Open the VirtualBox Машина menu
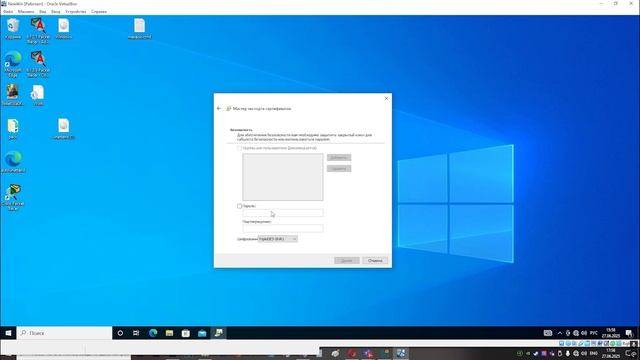This screenshot has height=360, width=640. 26,11
